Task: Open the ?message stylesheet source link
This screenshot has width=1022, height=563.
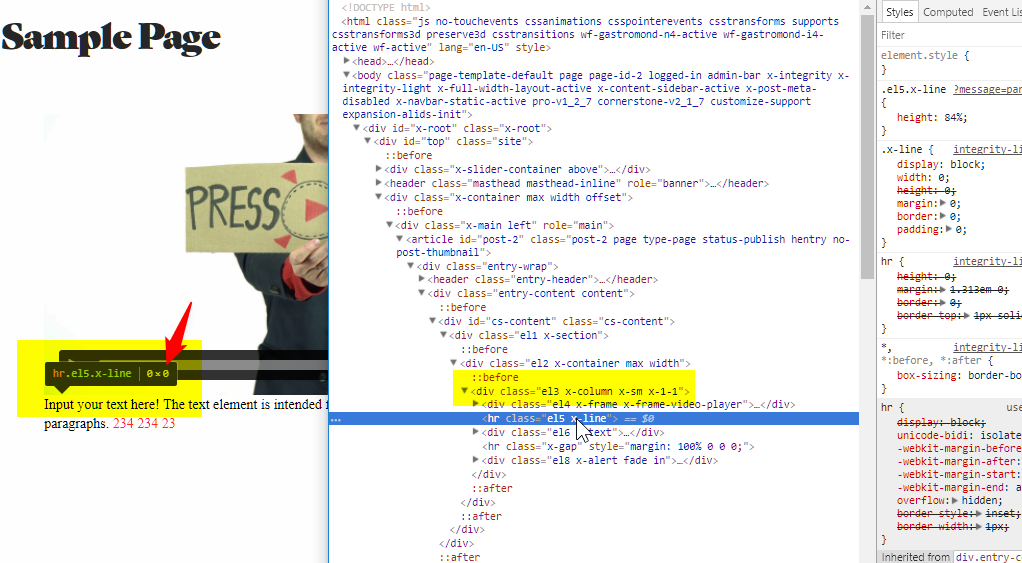Action: coord(986,89)
